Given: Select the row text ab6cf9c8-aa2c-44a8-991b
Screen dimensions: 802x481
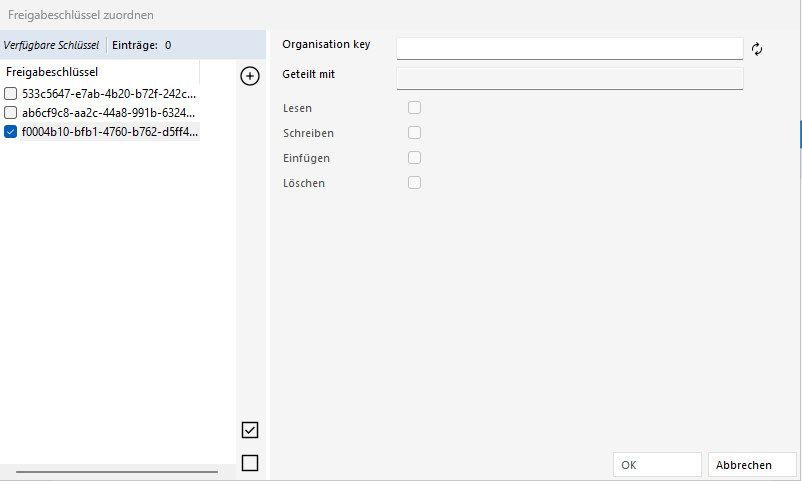Looking at the screenshot, I should [x=109, y=113].
